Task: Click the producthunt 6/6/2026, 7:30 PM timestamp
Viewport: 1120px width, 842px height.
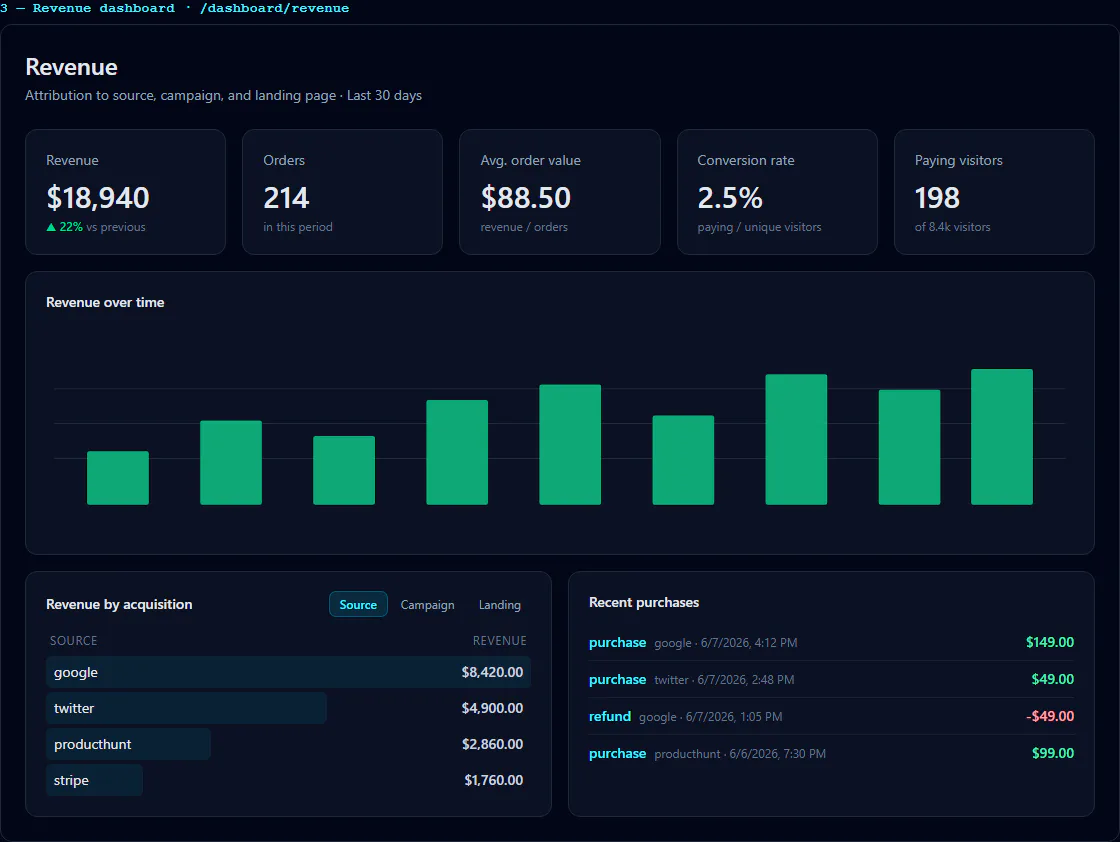Action: pyautogui.click(x=740, y=753)
